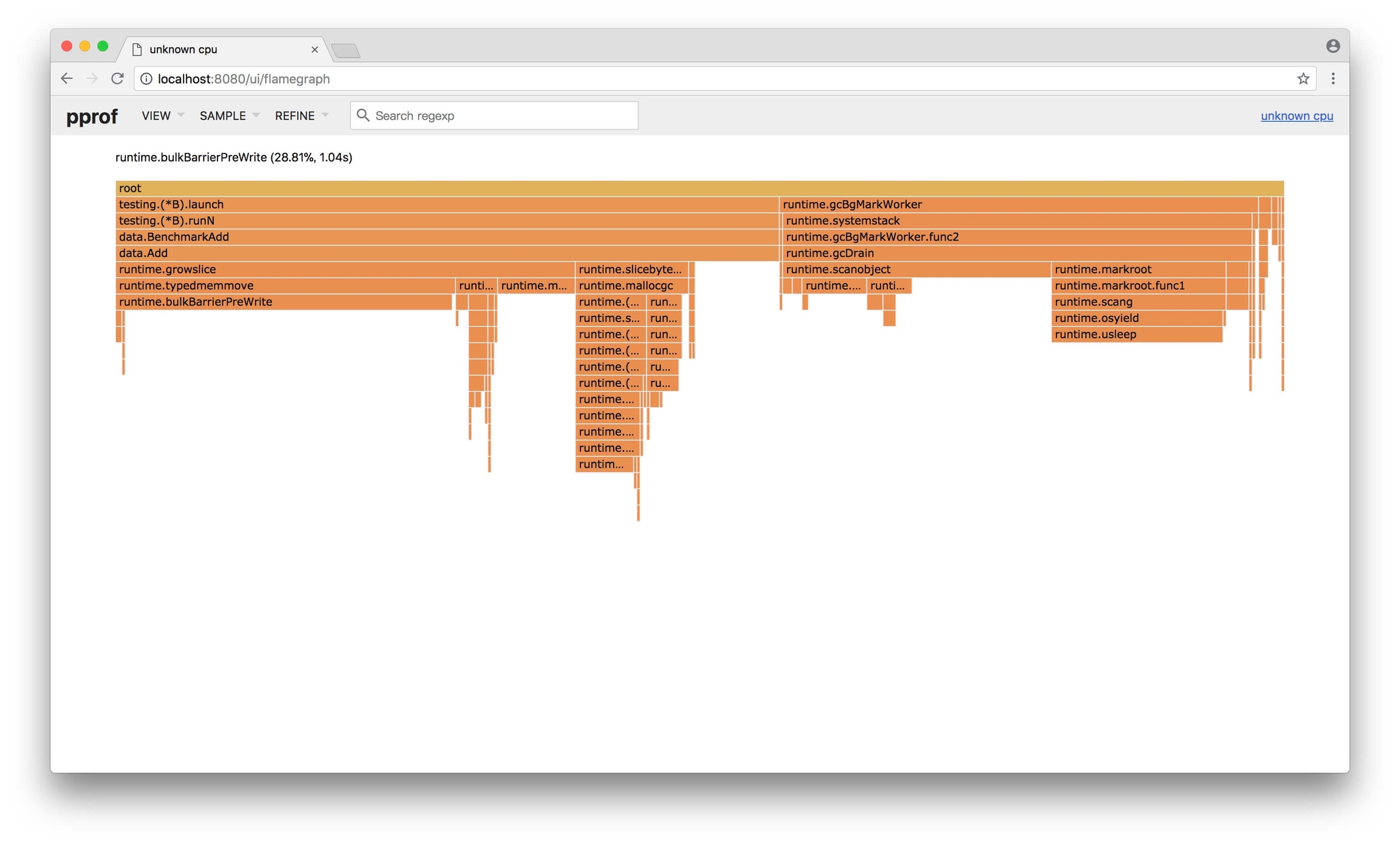
Task: Close the unknown cpu tab
Action: (x=314, y=49)
